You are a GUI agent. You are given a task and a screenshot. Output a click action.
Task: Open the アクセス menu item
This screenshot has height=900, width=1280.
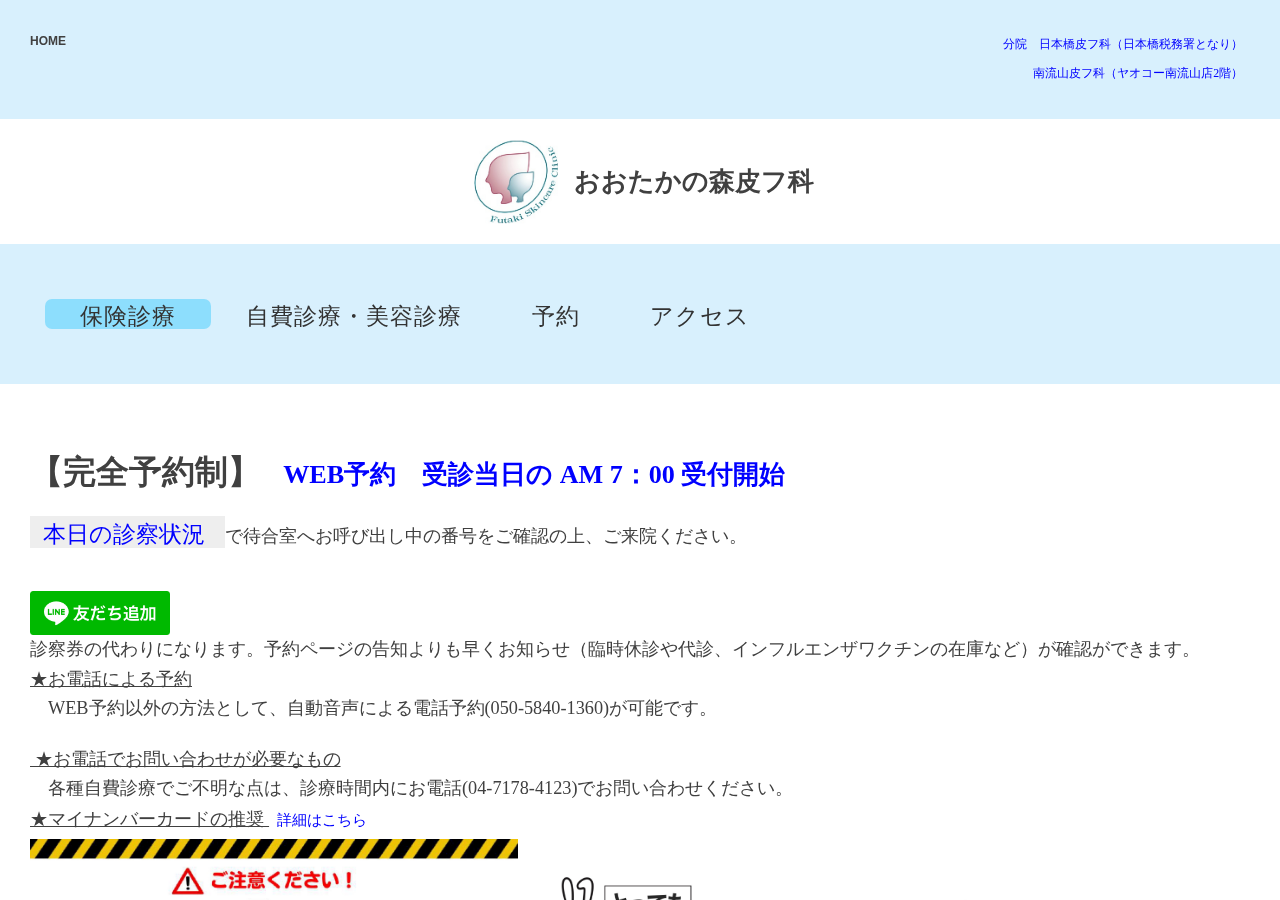click(699, 316)
